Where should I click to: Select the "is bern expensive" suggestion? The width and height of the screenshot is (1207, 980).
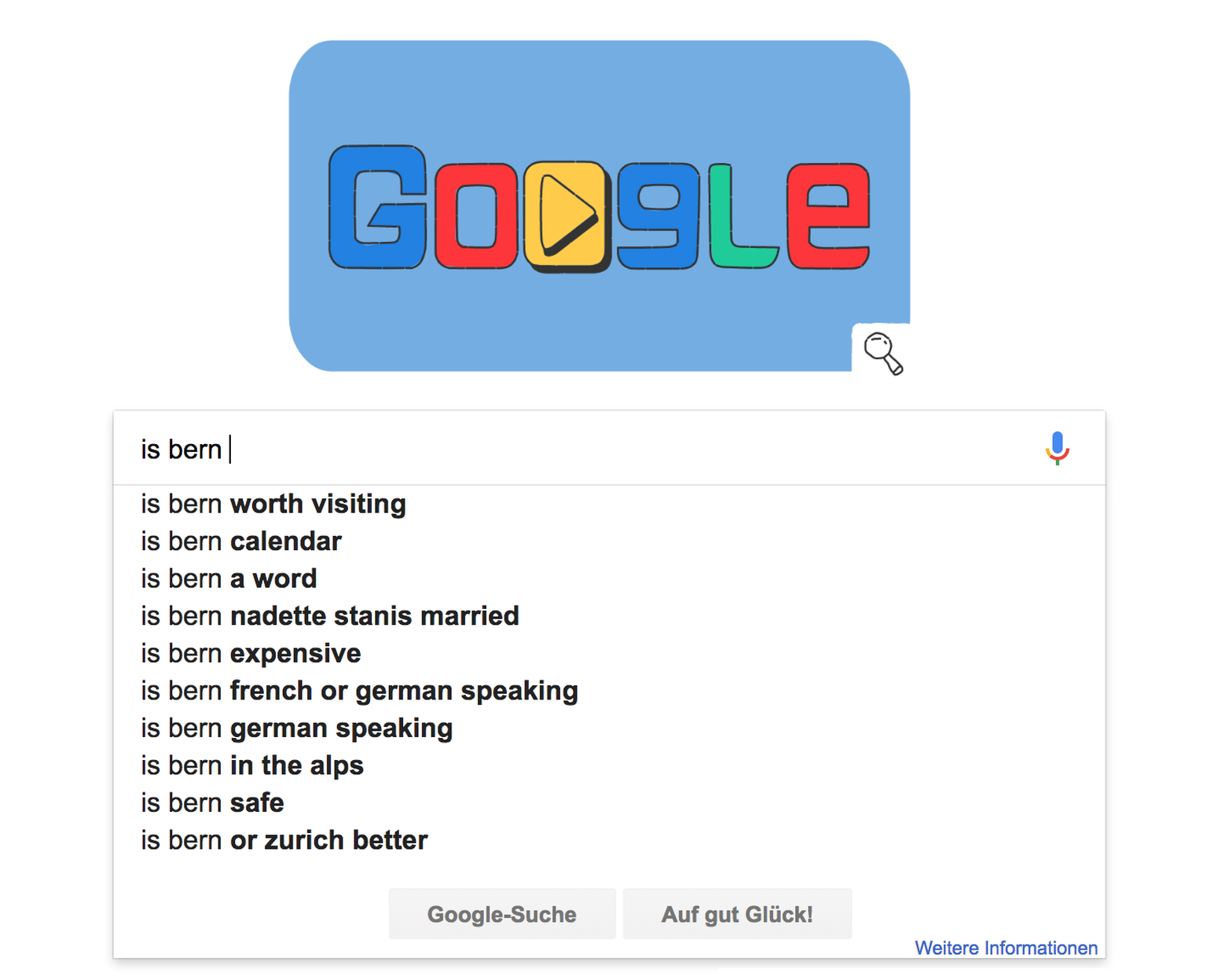[251, 654]
